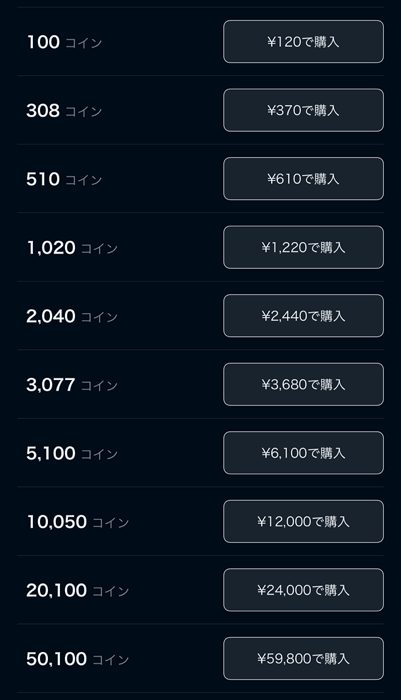Click the 510 コイン amount text

click(64, 179)
